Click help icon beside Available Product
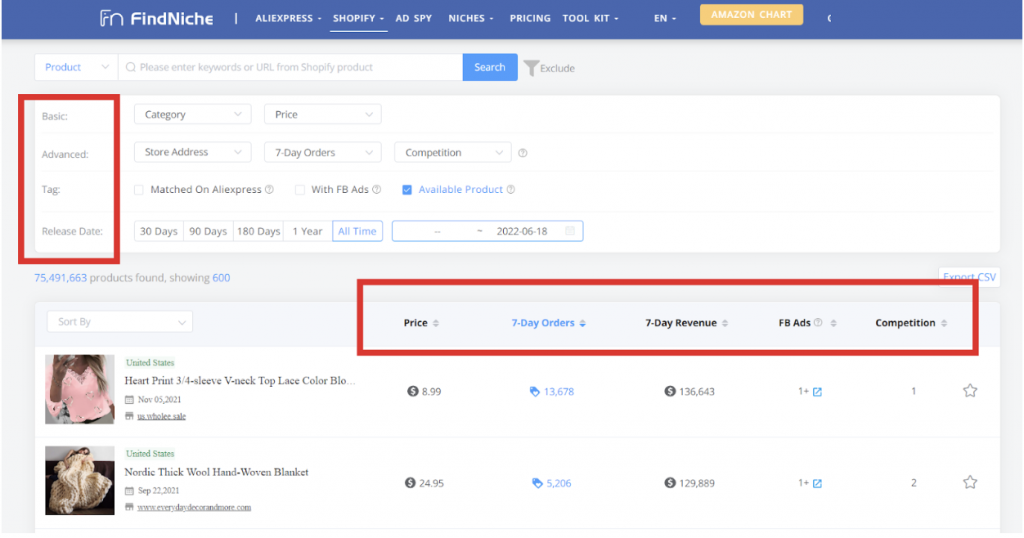This screenshot has height=538, width=1024. click(511, 189)
